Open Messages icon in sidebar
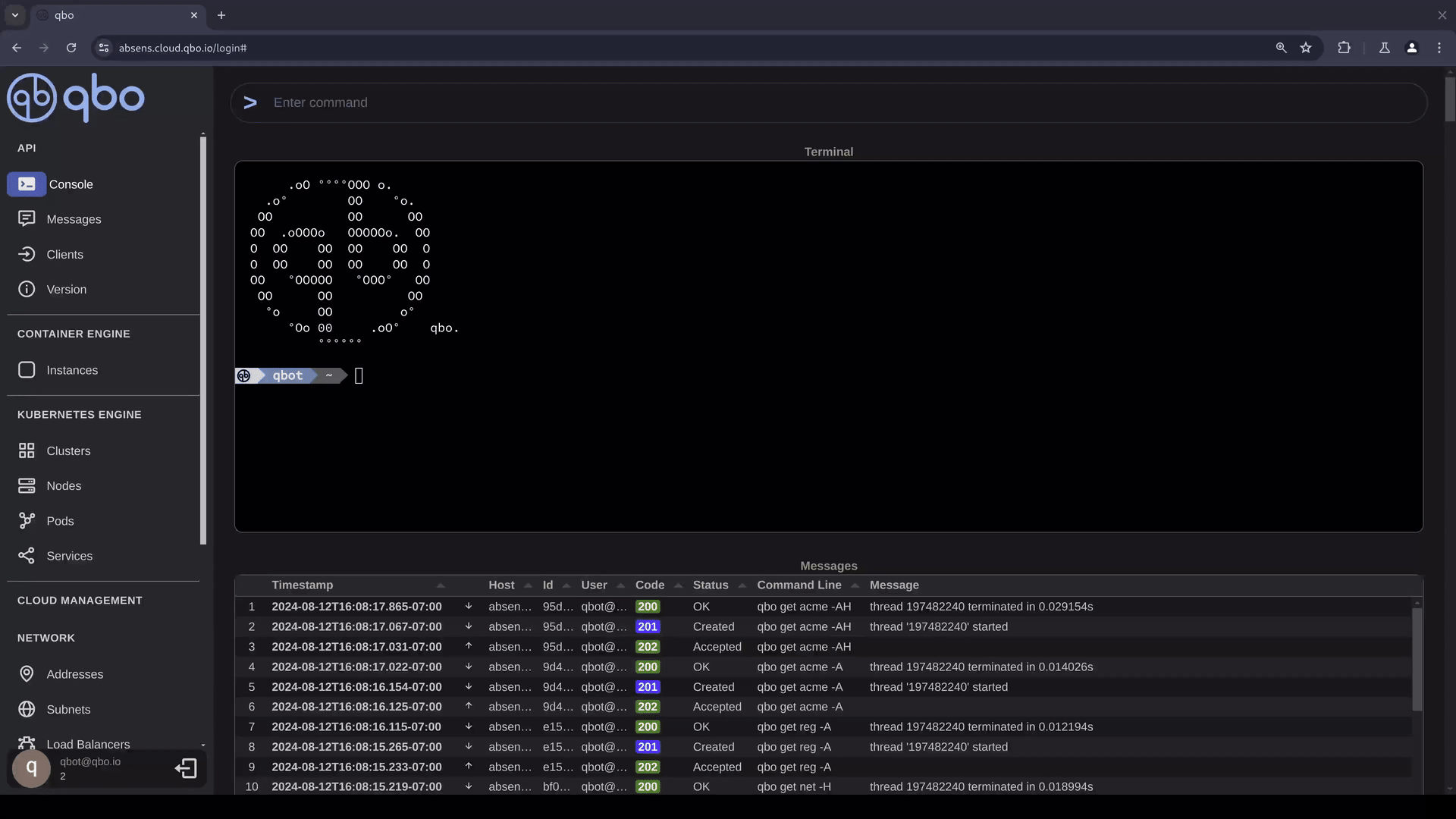The height and width of the screenshot is (819, 1456). click(x=27, y=219)
